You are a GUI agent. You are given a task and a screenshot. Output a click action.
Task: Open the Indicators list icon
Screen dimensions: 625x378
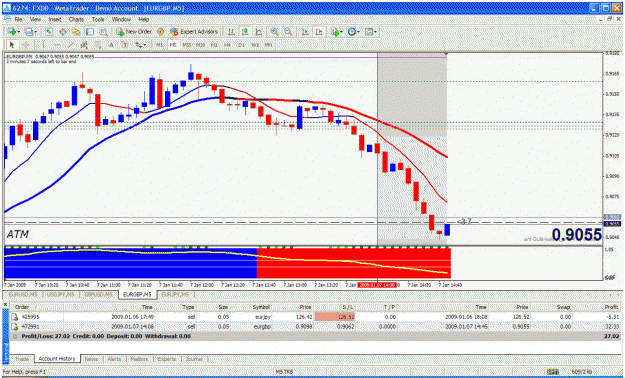(334, 32)
